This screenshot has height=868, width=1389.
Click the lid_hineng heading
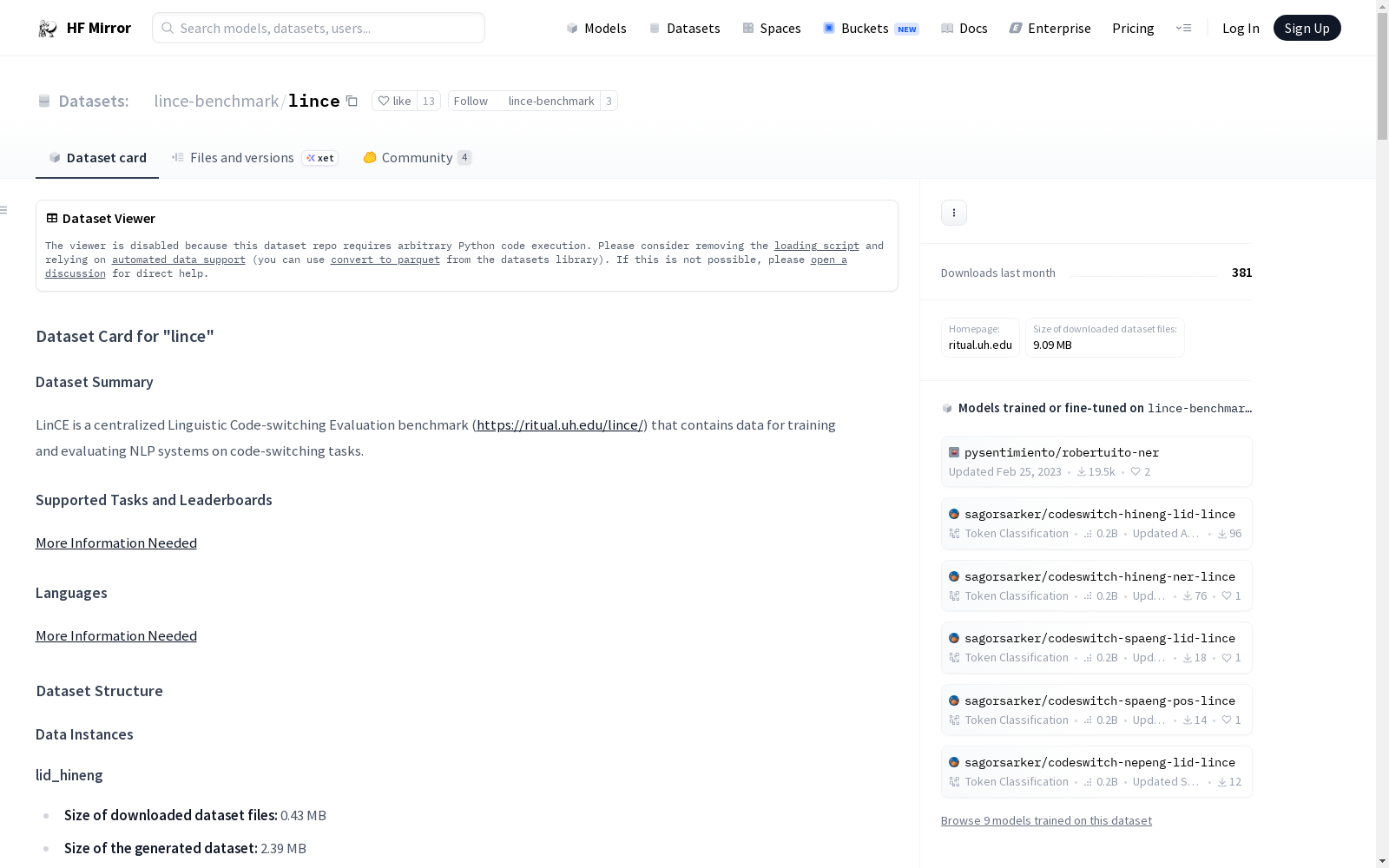[69, 775]
